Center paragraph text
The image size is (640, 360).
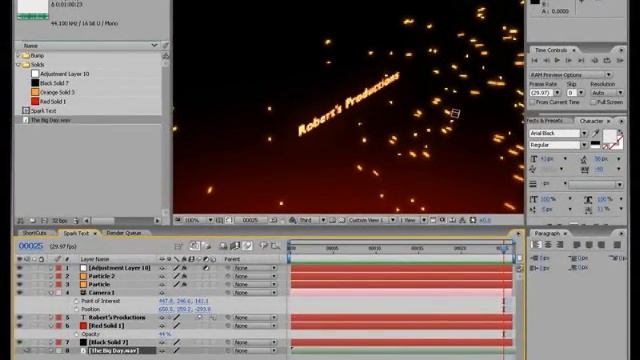[x=548, y=245]
